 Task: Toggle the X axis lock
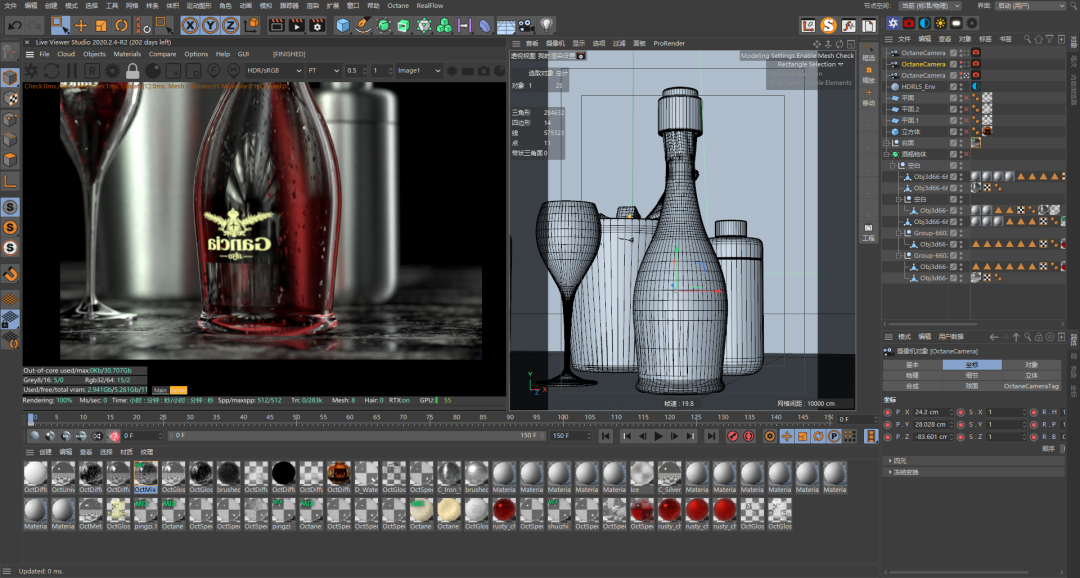click(x=190, y=26)
